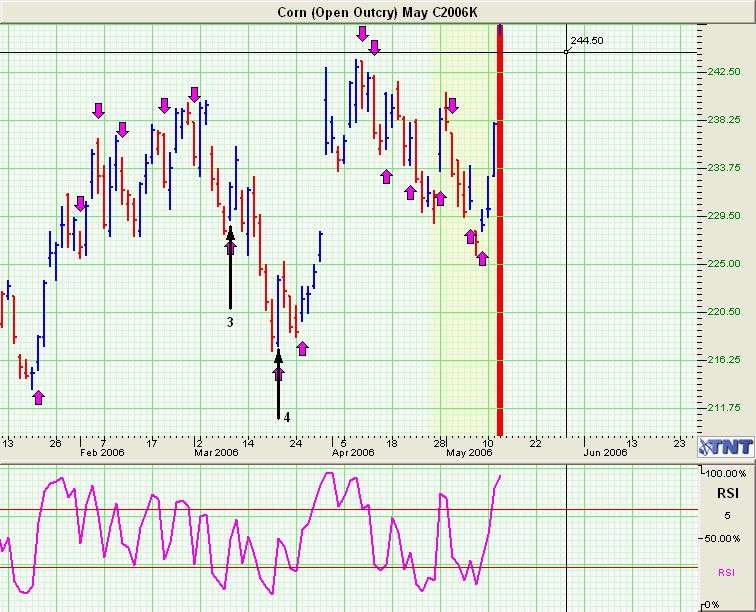Click the Corn May C2006K chart title bar
This screenshot has height=612, width=756.
click(x=378, y=12)
